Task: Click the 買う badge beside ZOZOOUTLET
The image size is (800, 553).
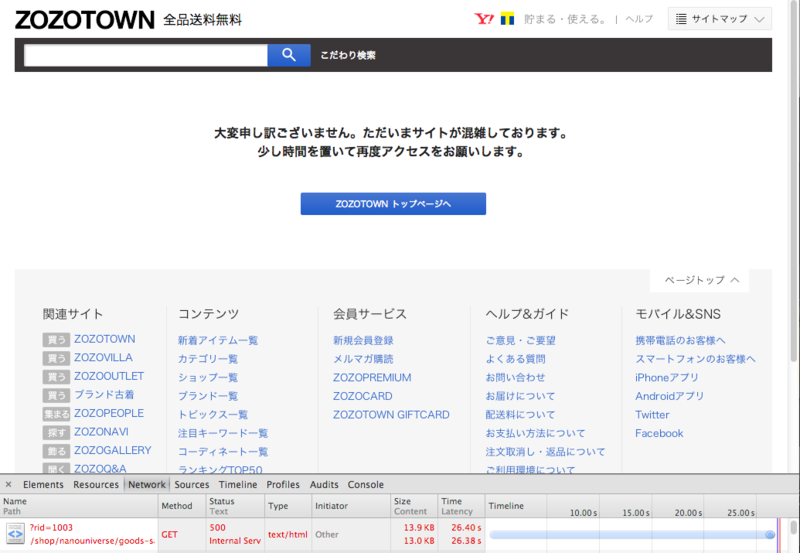Action: pyautogui.click(x=56, y=377)
